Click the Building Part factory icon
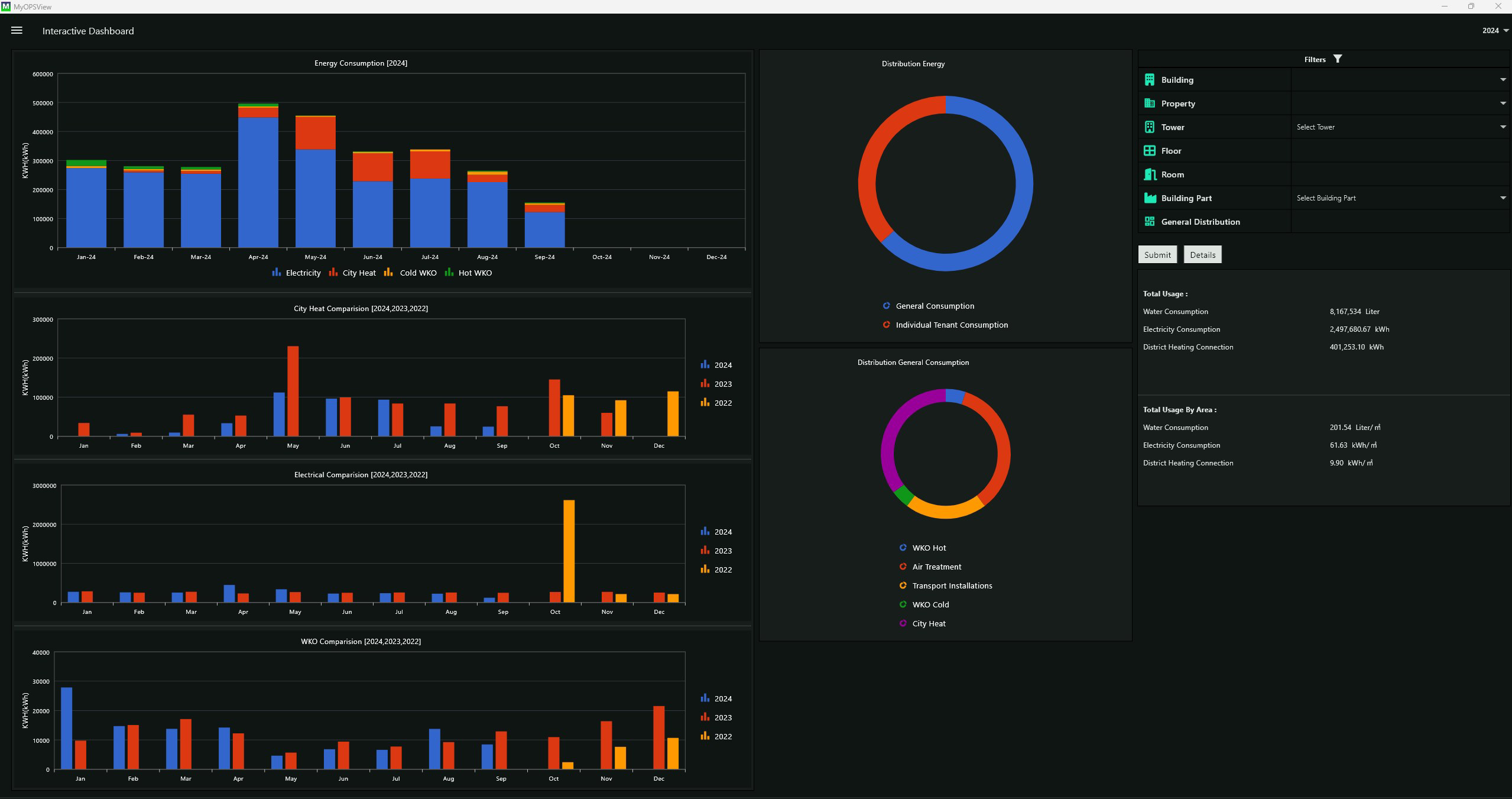The width and height of the screenshot is (1512, 799). (x=1150, y=198)
